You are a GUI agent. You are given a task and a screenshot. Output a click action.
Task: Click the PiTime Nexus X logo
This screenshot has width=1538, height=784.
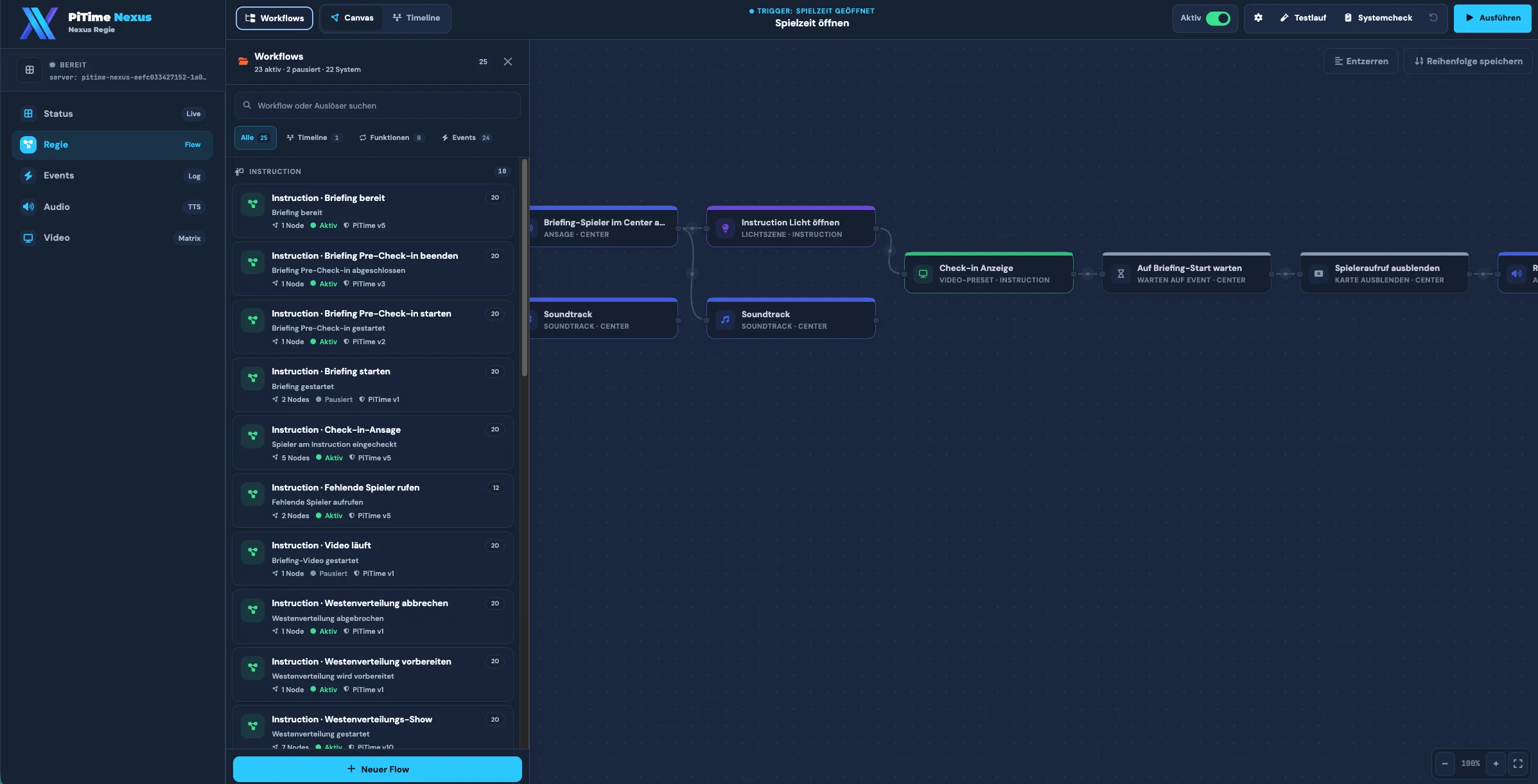tap(39, 23)
